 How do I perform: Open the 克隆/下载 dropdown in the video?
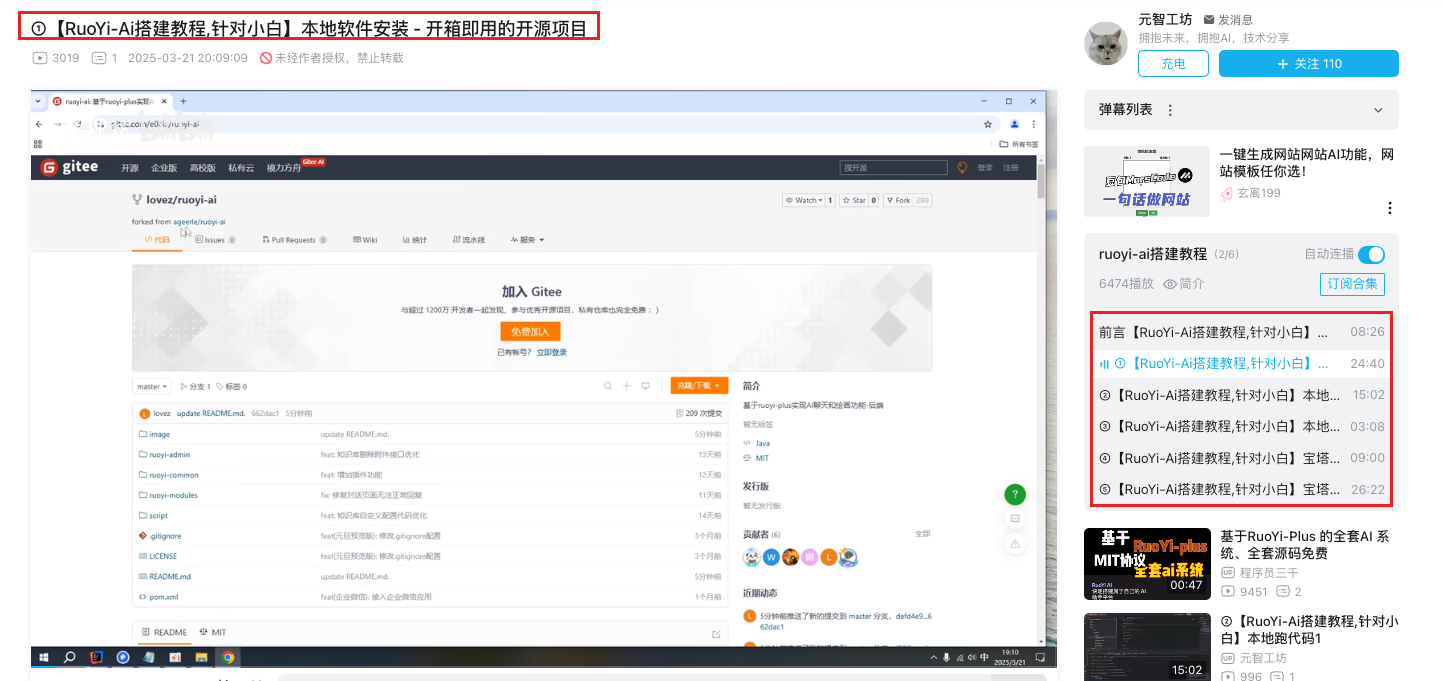coord(699,386)
